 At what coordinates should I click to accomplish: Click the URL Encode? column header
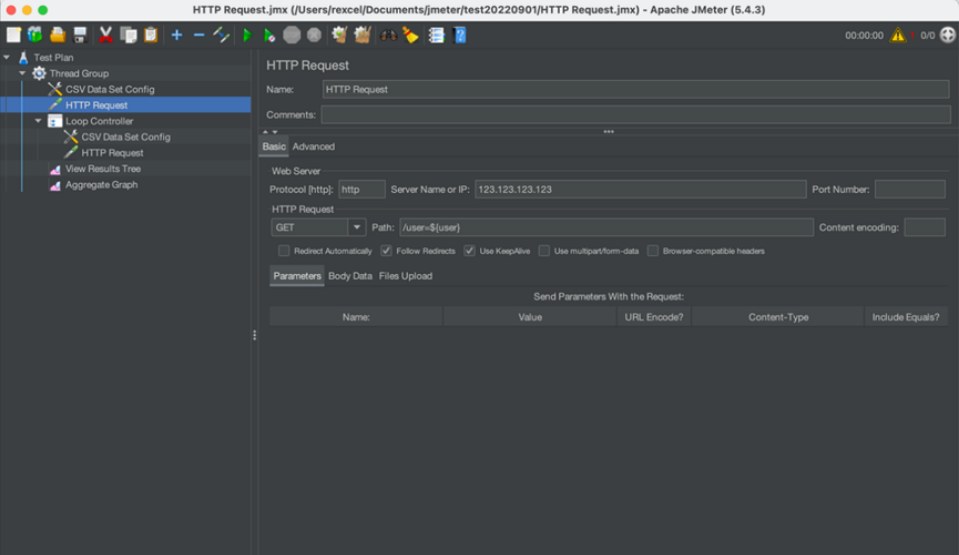coord(654,317)
